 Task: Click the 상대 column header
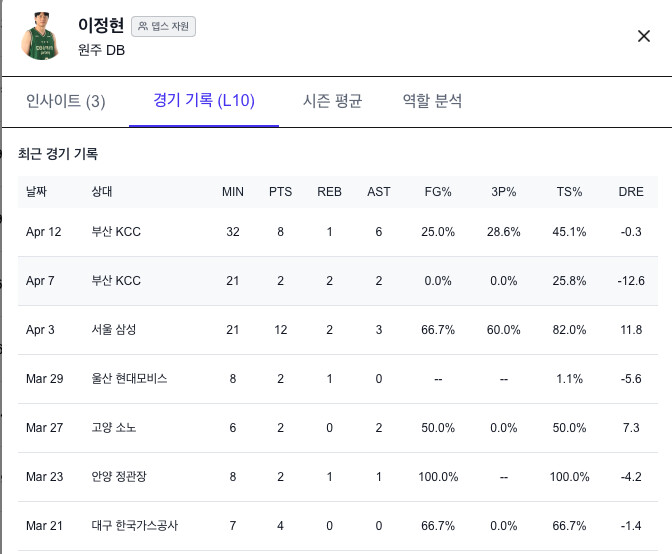[x=102, y=191]
